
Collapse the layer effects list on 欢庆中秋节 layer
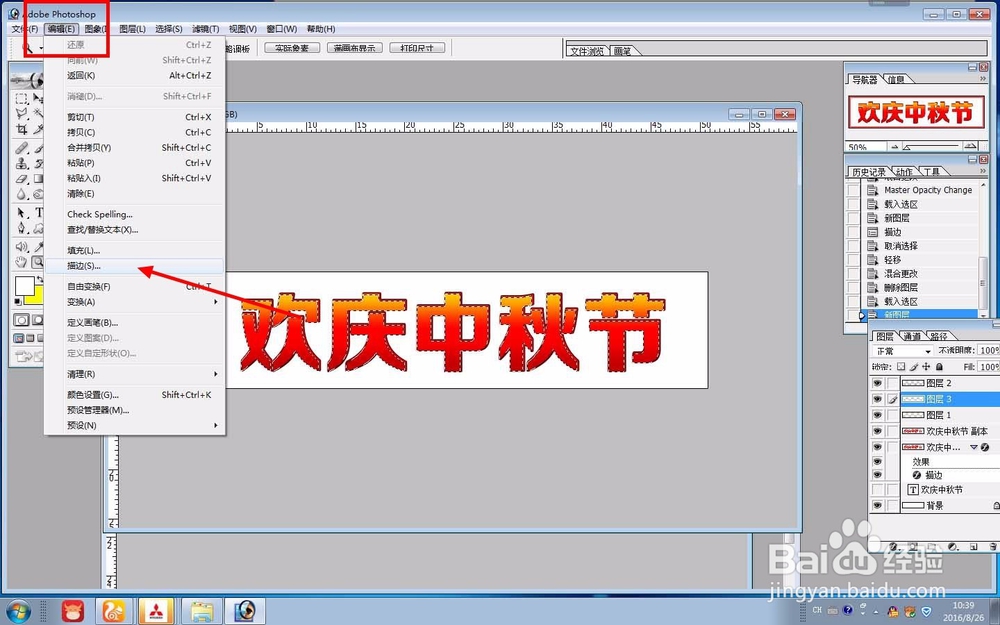coord(974,446)
